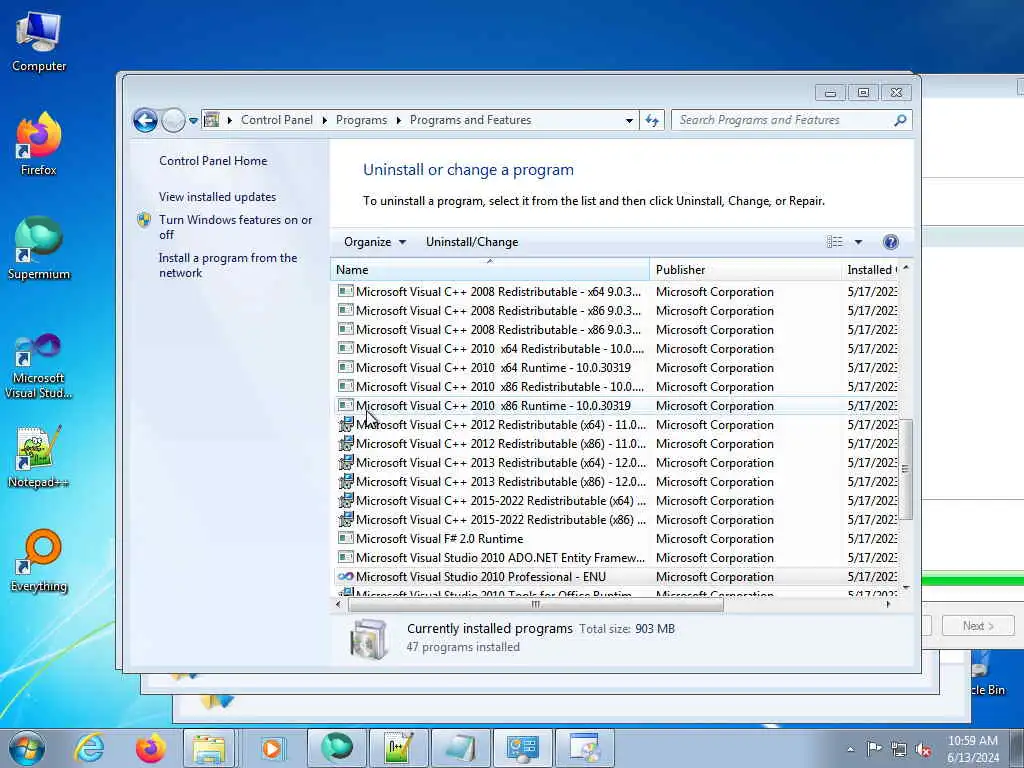Select Visual C++ 2013 Redistributable (x86) row
Screen dimensions: 1024x768
[617, 481]
